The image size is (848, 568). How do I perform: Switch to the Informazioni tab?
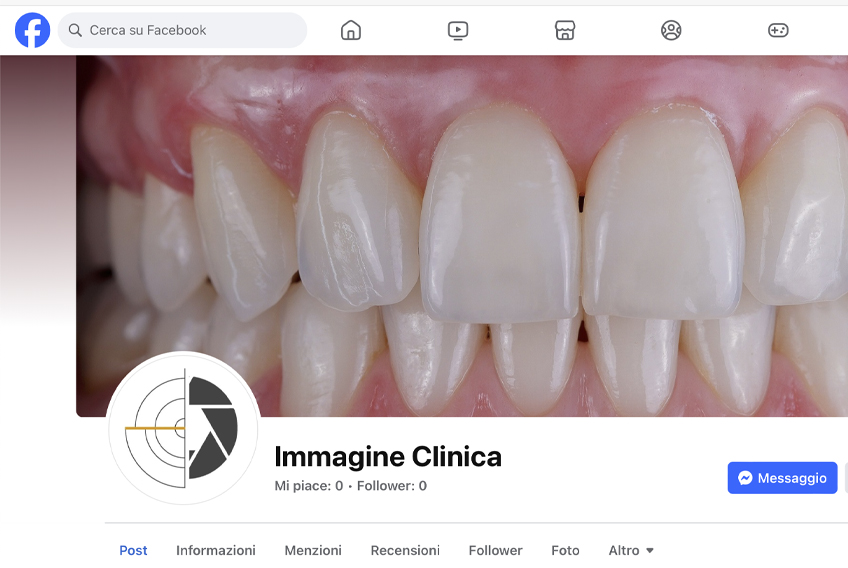[216, 550]
